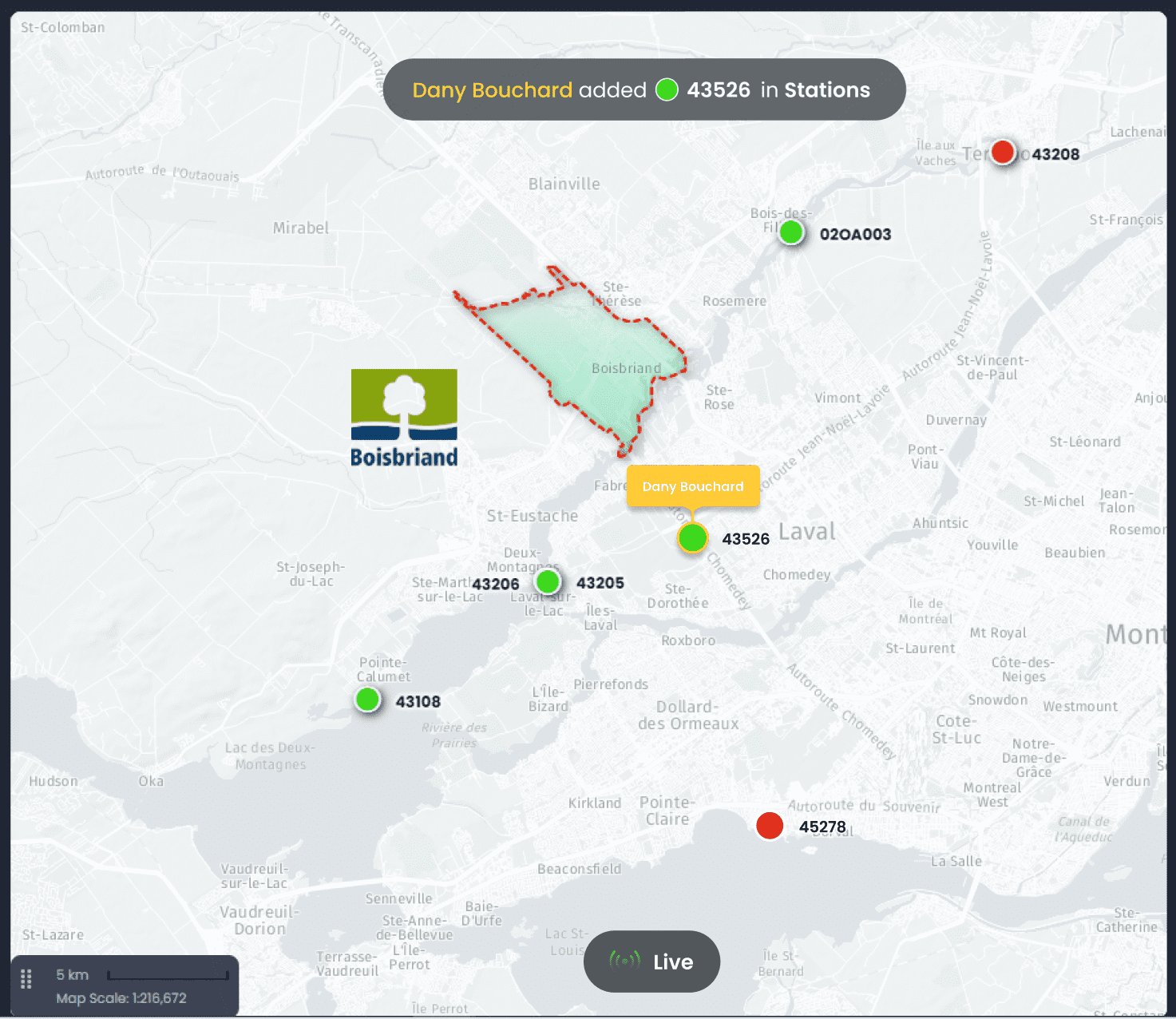Screen dimensions: 1176x1019
Task: Click the 02OA003 station label
Action: point(855,234)
